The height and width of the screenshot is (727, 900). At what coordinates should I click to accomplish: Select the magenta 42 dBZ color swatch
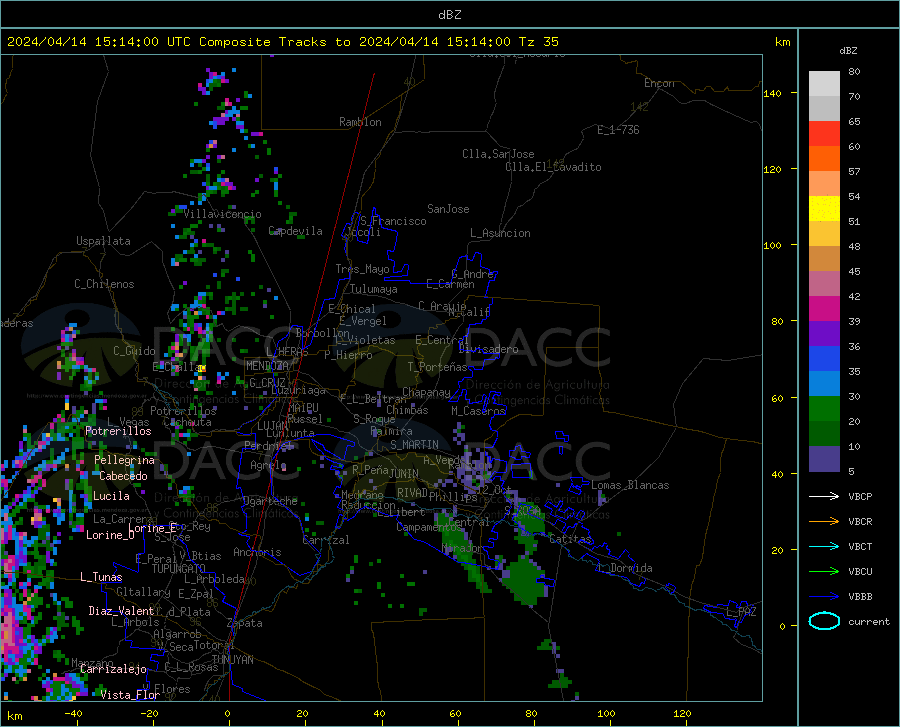coord(824,308)
